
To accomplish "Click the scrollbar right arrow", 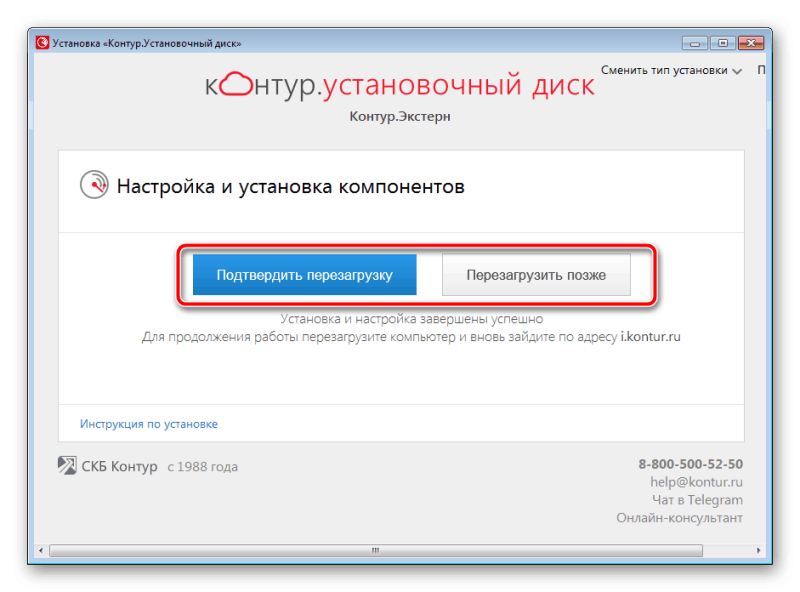I will coord(759,550).
